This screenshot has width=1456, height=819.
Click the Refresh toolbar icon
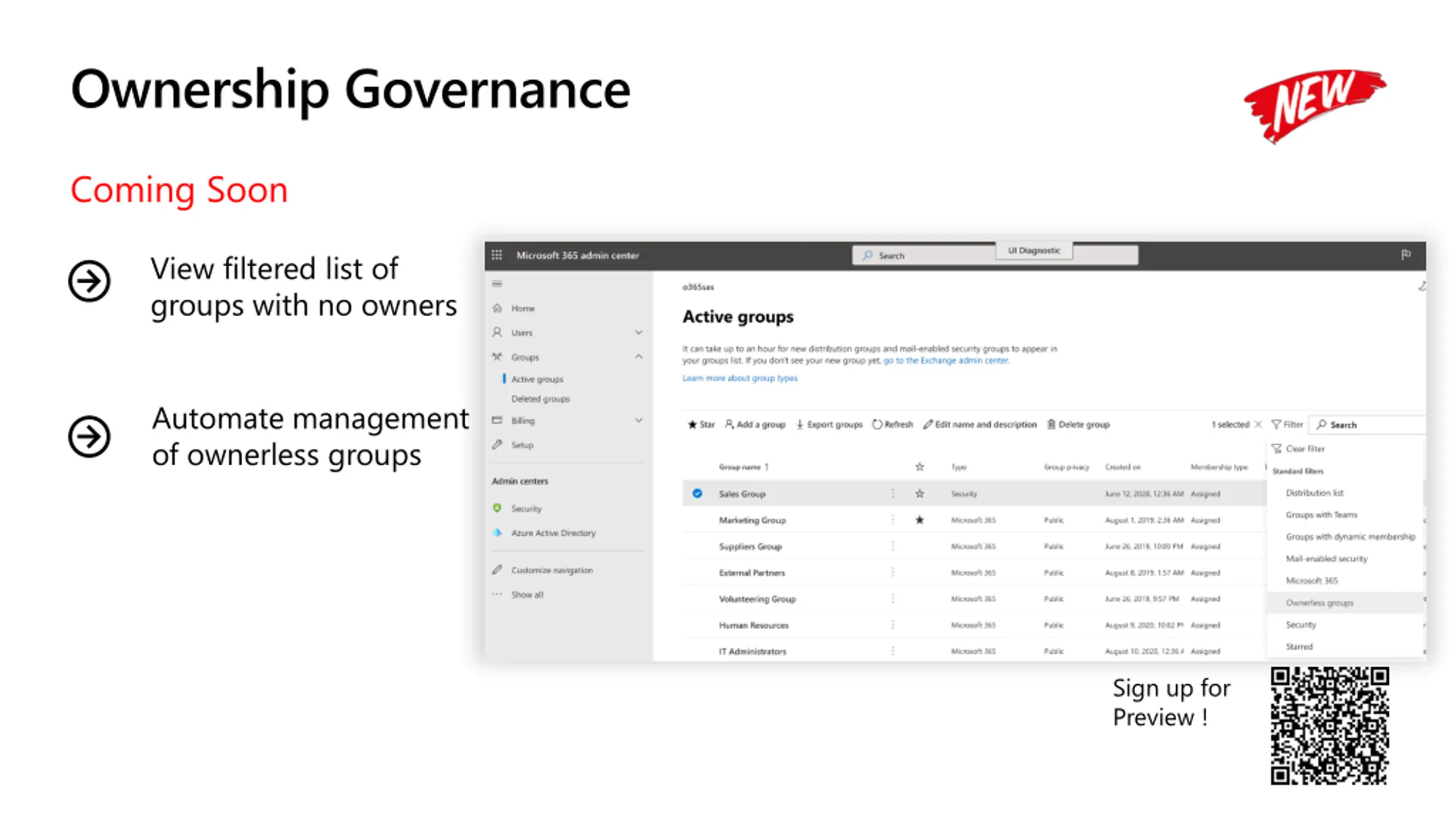877,424
